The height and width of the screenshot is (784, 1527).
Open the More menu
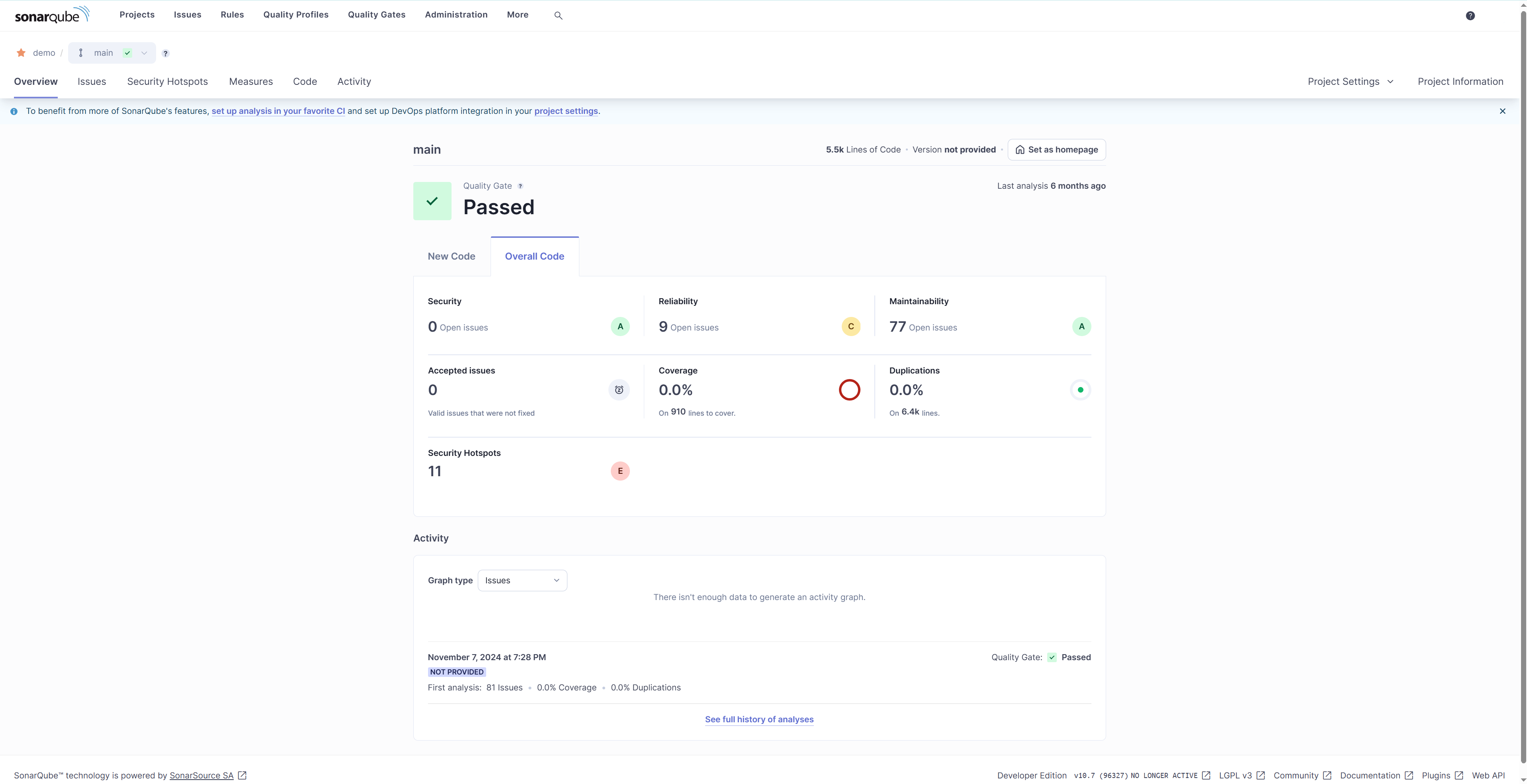click(517, 15)
